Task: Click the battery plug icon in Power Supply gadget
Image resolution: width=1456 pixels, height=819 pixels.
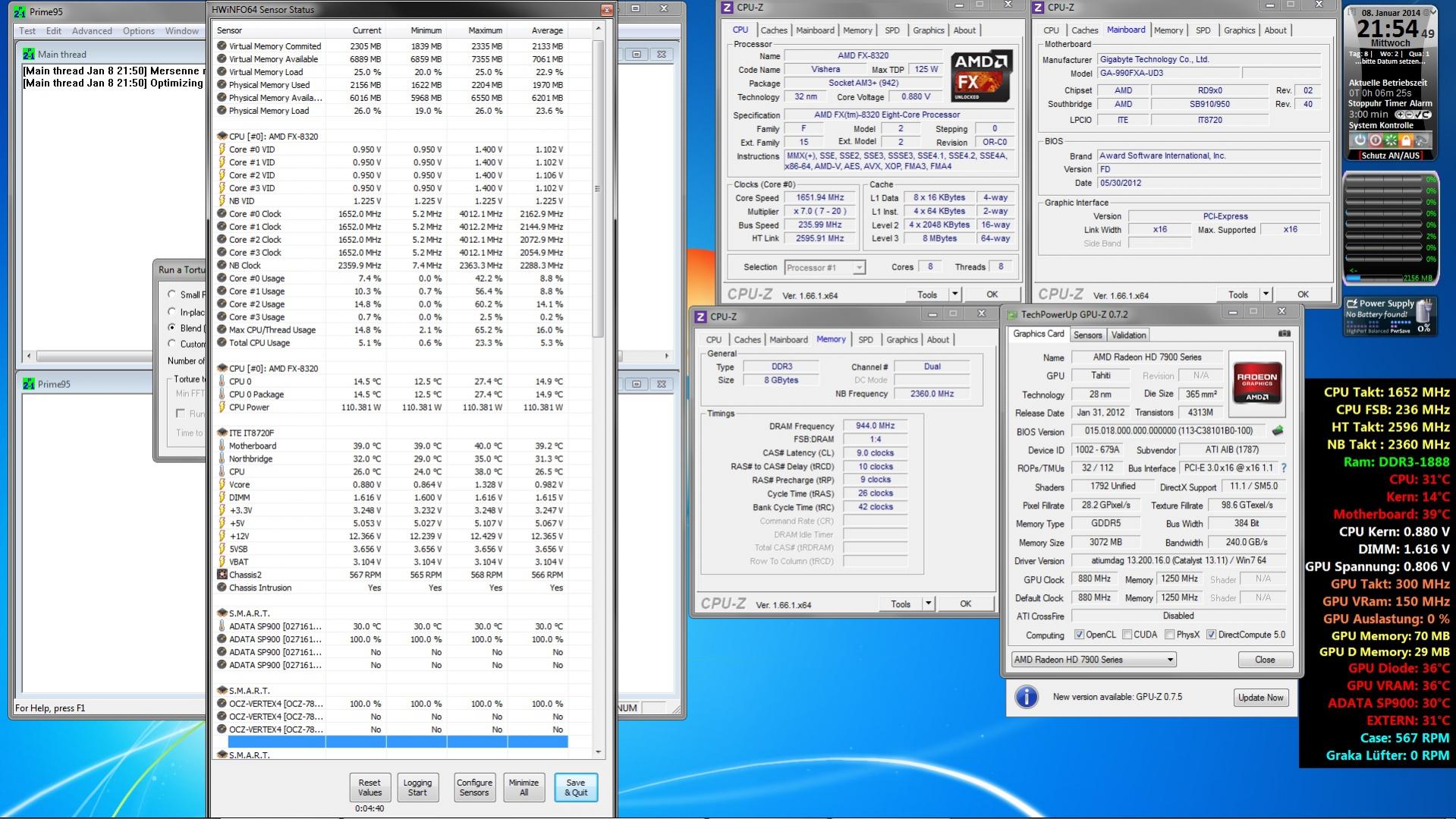Action: 1424,311
